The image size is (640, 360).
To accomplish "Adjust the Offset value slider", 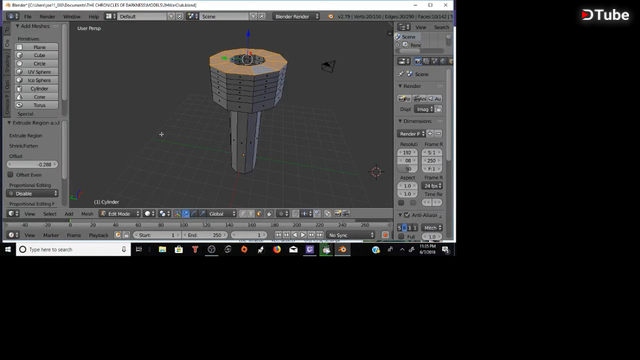I will pyautogui.click(x=33, y=164).
